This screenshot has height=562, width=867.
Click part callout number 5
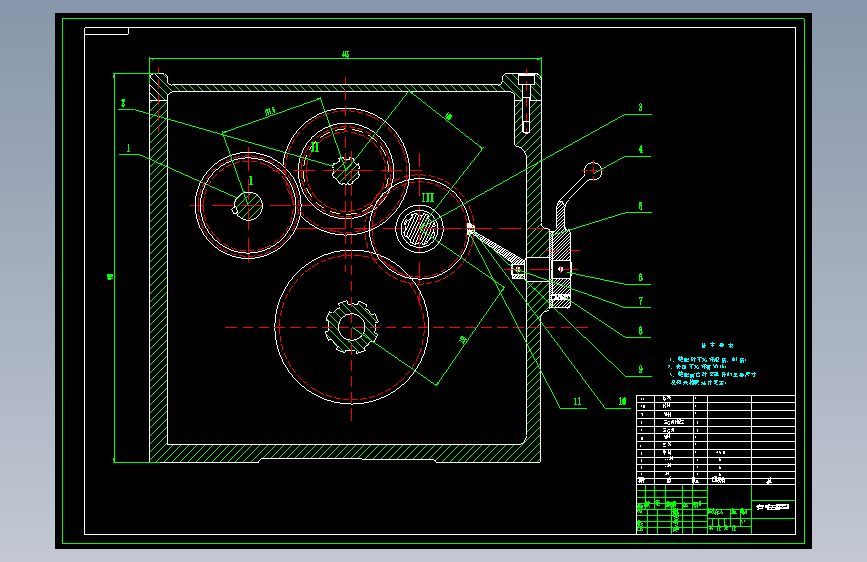tap(640, 206)
